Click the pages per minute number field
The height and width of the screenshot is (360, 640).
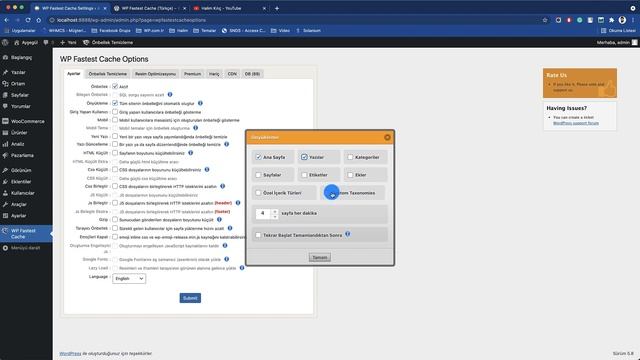pyautogui.click(x=263, y=213)
